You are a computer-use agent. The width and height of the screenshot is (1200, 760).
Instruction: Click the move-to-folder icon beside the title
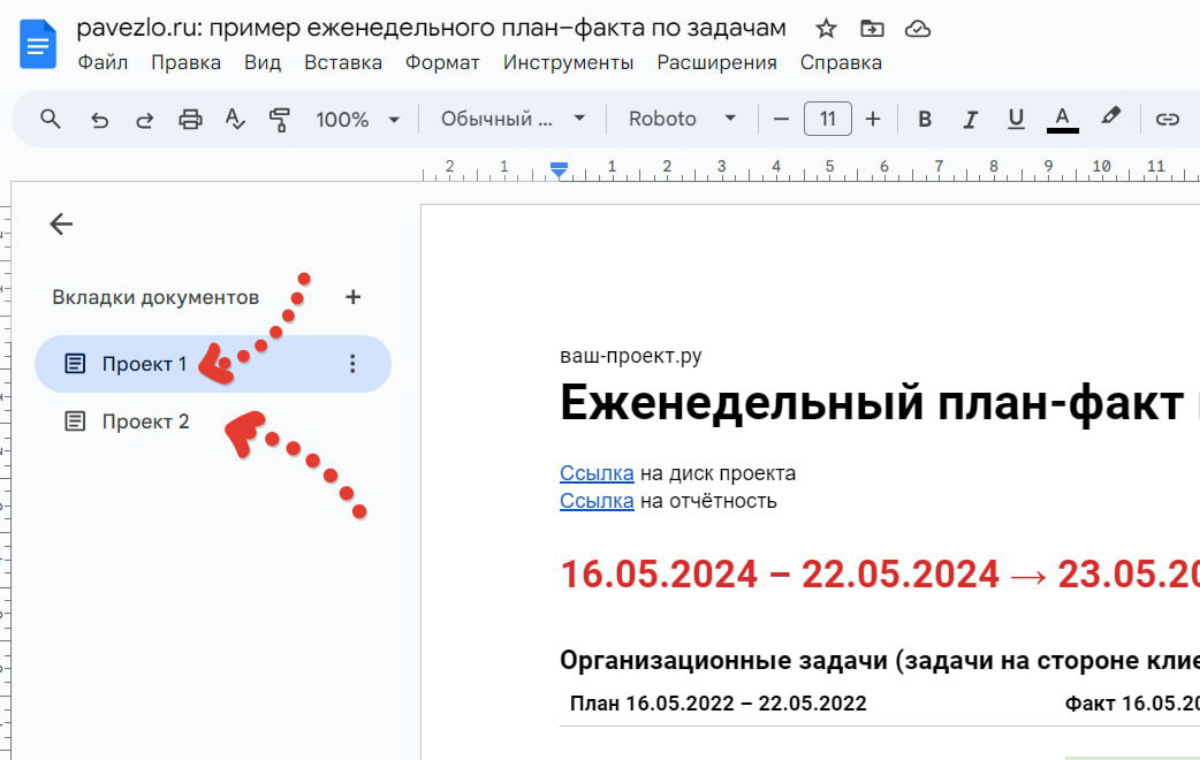pyautogui.click(x=872, y=29)
